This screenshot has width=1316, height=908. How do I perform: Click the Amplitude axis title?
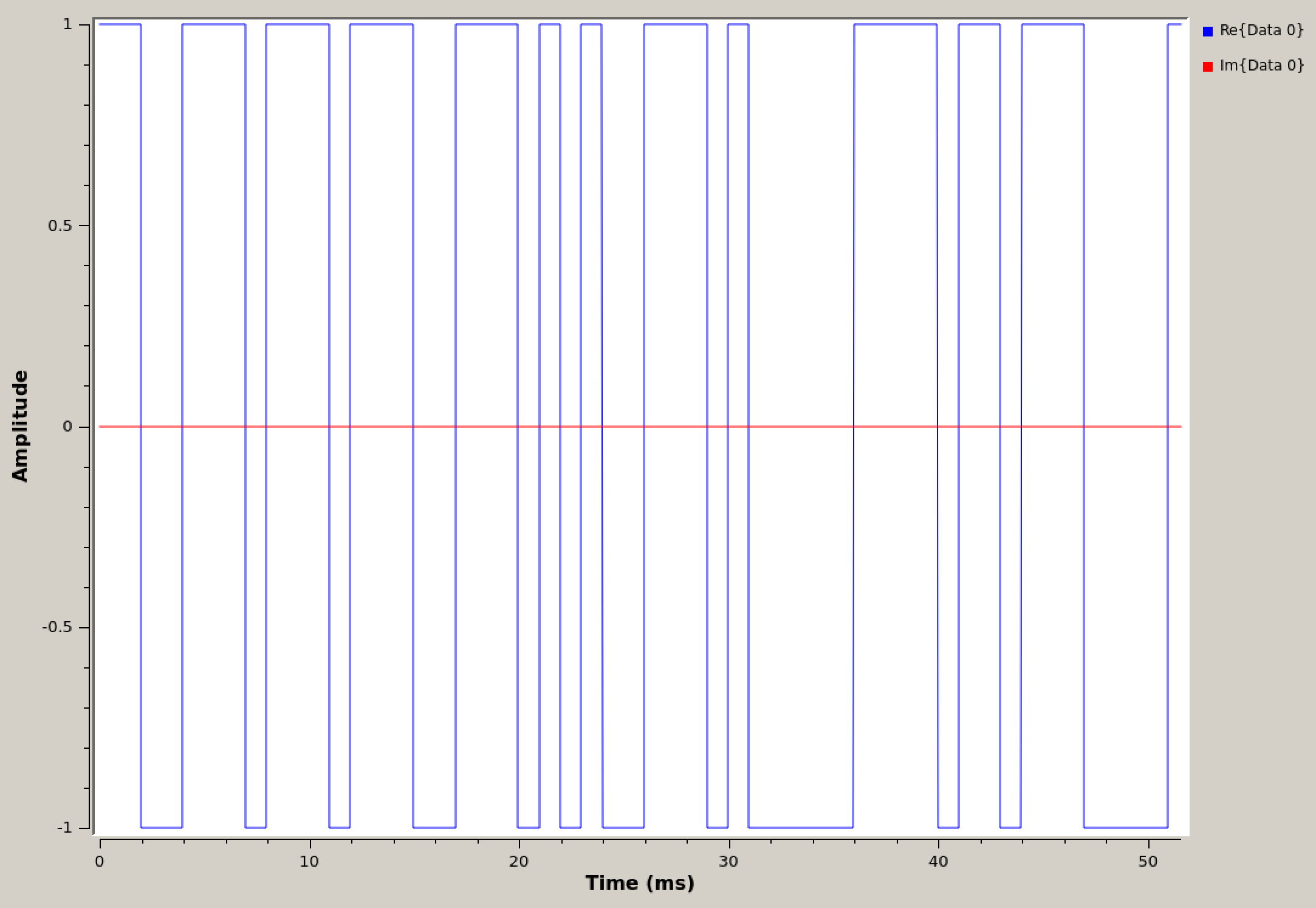tap(20, 426)
